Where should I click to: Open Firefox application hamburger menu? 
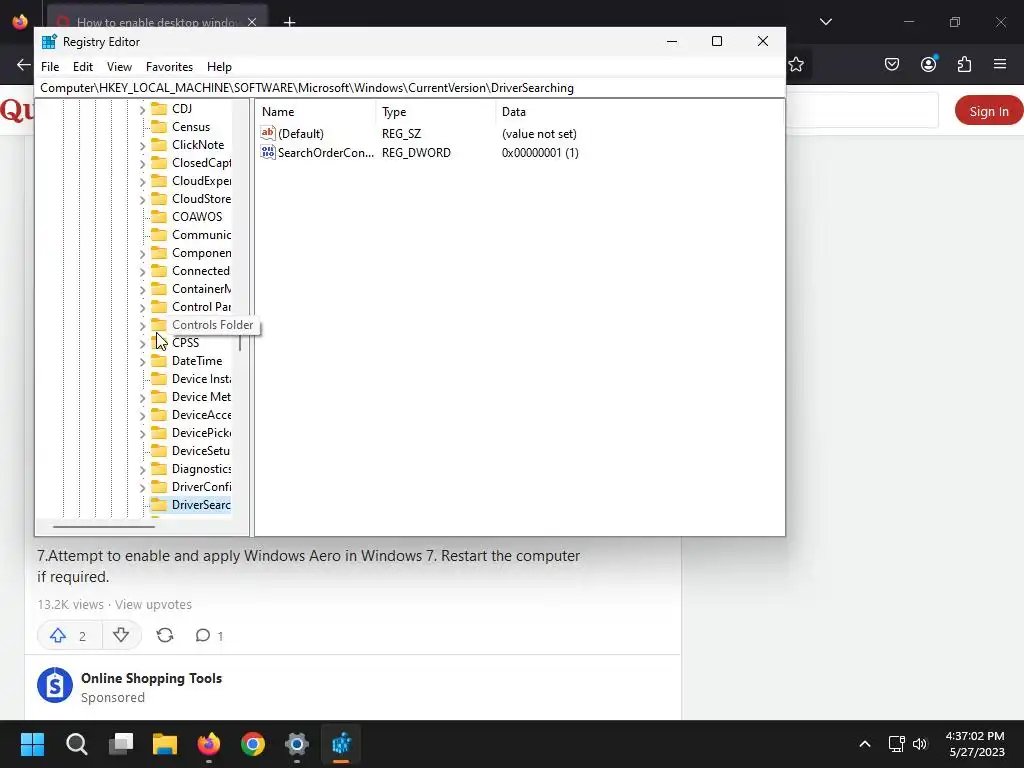pos(1000,64)
